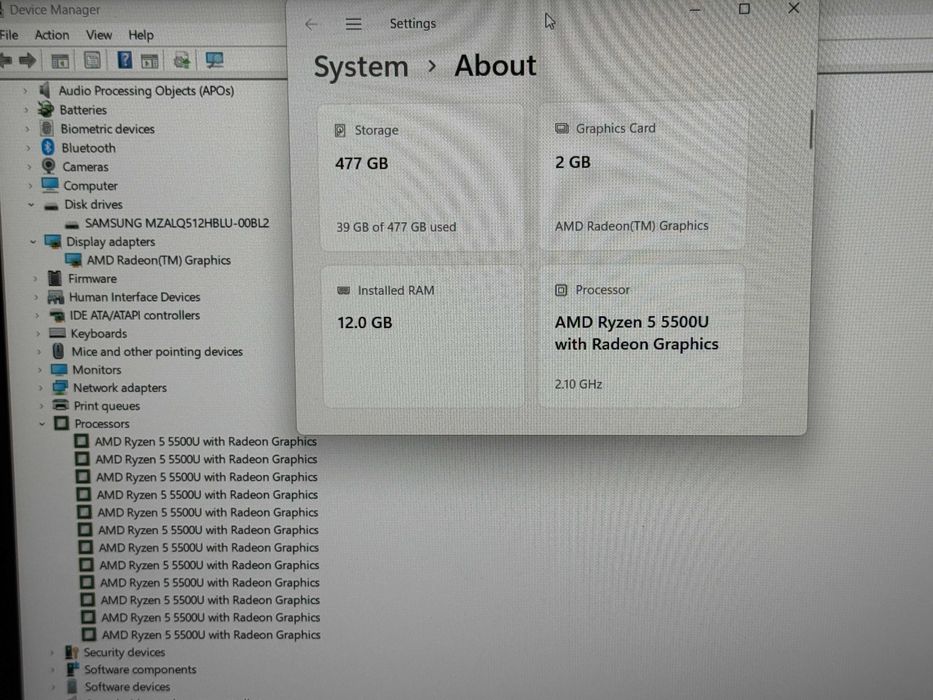
Task: Click the 2.10 GHz processor speed text
Action: click(x=578, y=385)
